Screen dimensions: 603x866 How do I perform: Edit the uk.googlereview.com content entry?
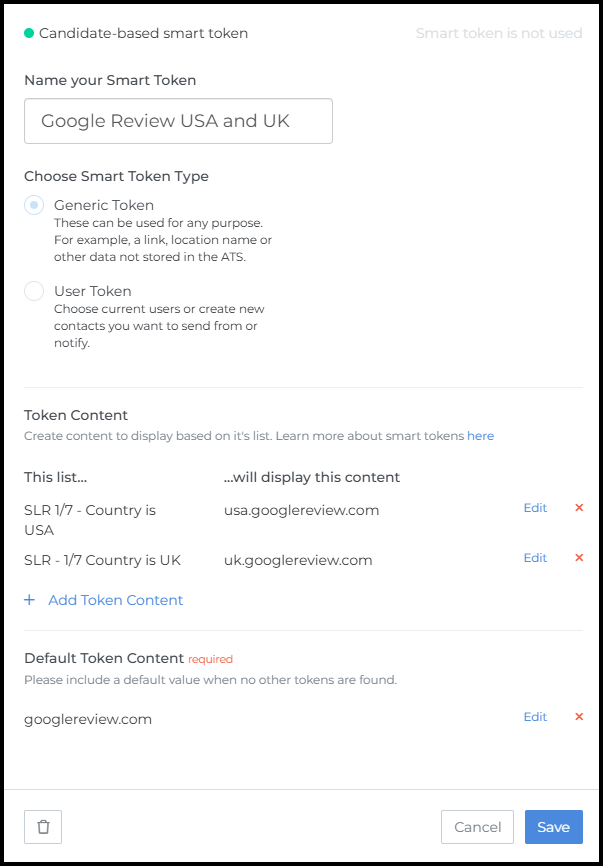(534, 558)
